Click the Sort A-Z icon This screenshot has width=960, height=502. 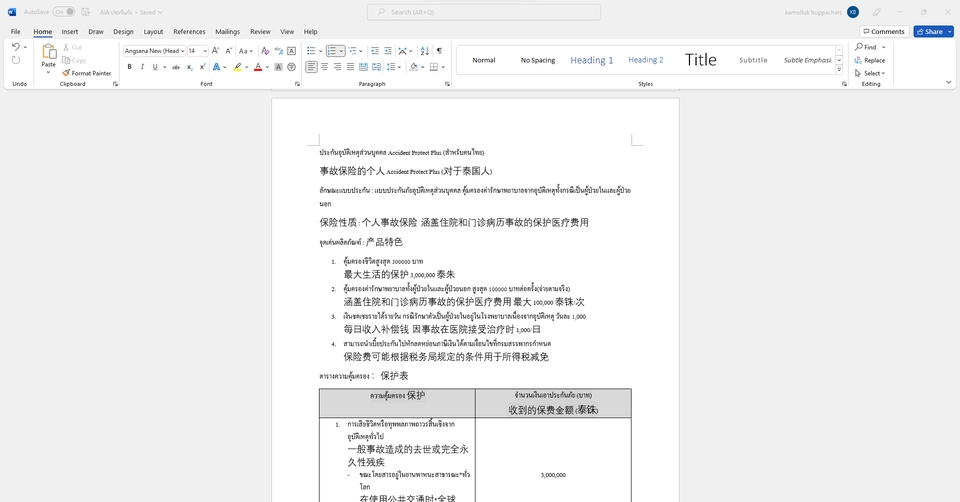pos(424,51)
